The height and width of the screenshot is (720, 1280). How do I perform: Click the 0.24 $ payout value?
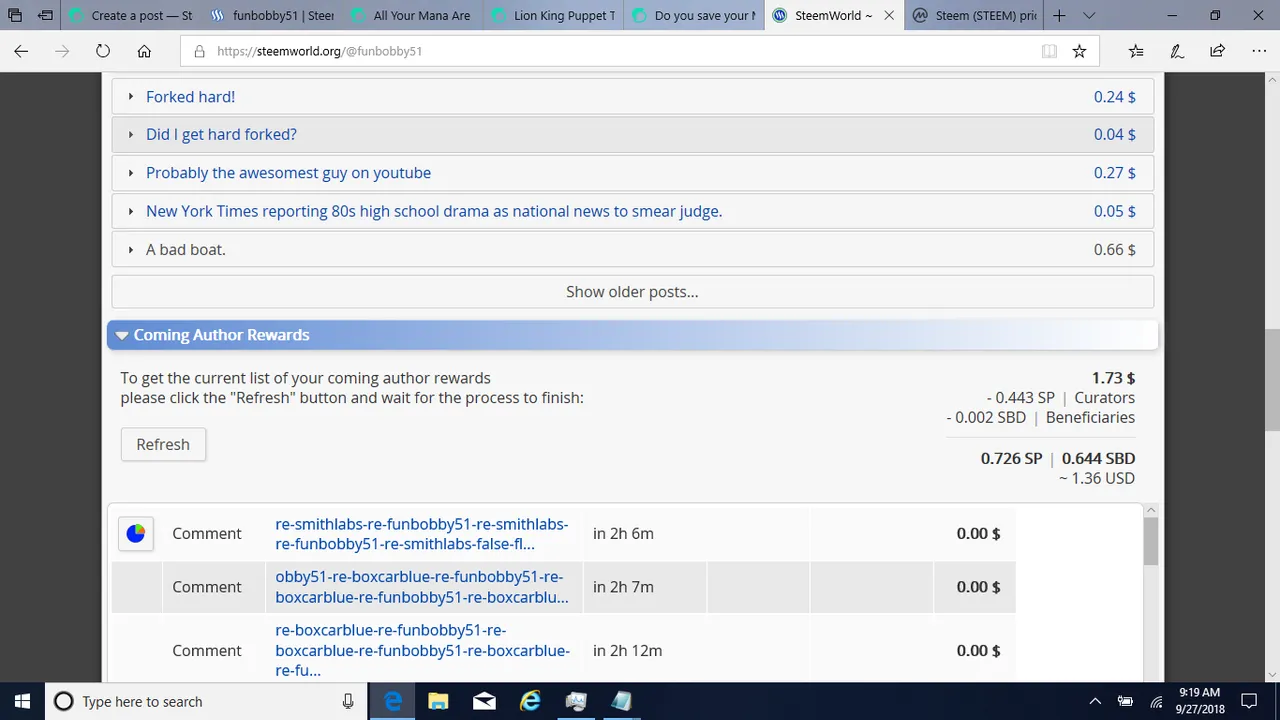pyautogui.click(x=1114, y=97)
